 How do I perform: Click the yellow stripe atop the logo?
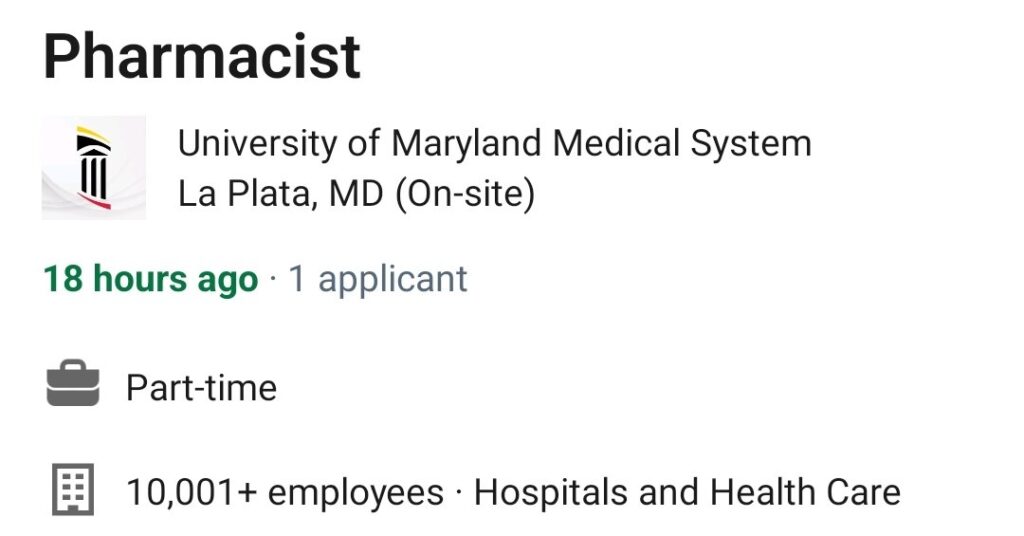(x=93, y=134)
